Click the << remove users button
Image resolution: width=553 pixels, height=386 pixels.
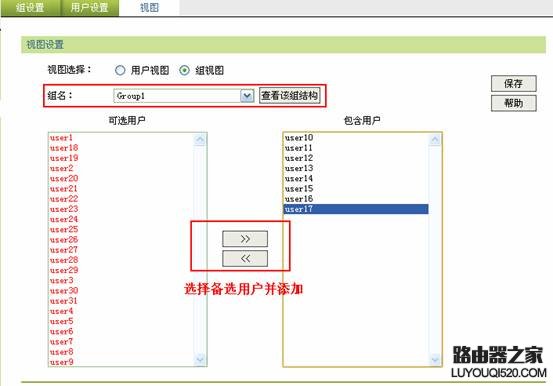pyautogui.click(x=245, y=259)
